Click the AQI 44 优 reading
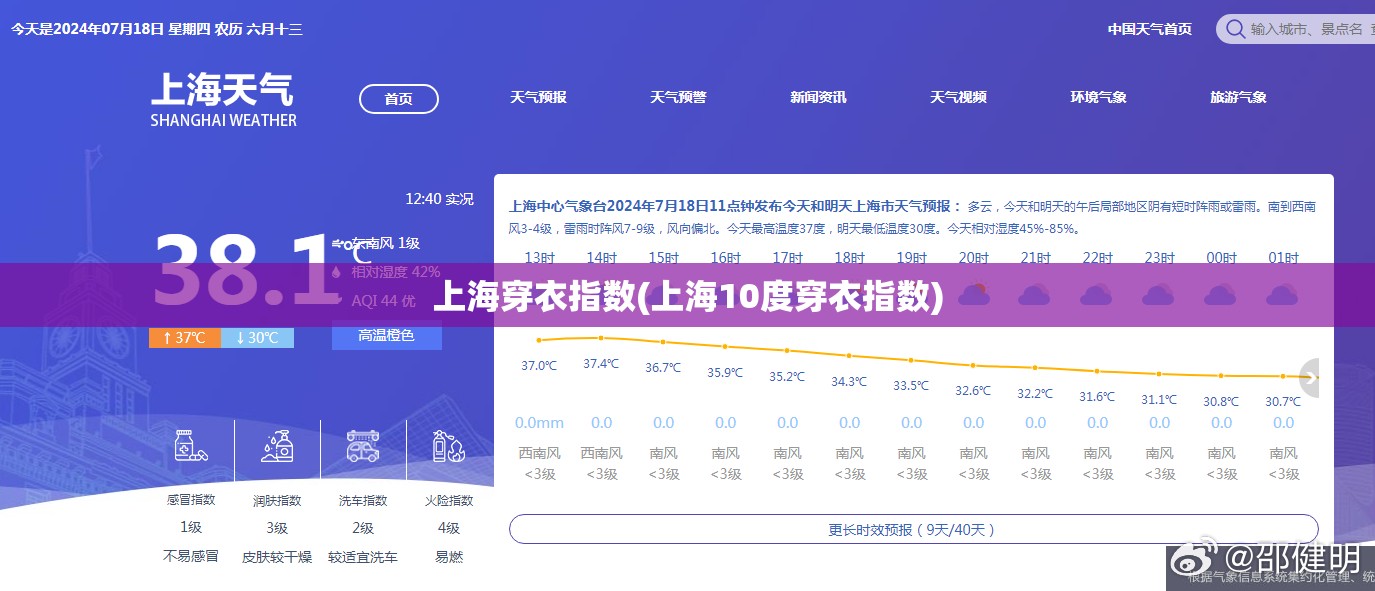The image size is (1375, 591). [x=383, y=300]
